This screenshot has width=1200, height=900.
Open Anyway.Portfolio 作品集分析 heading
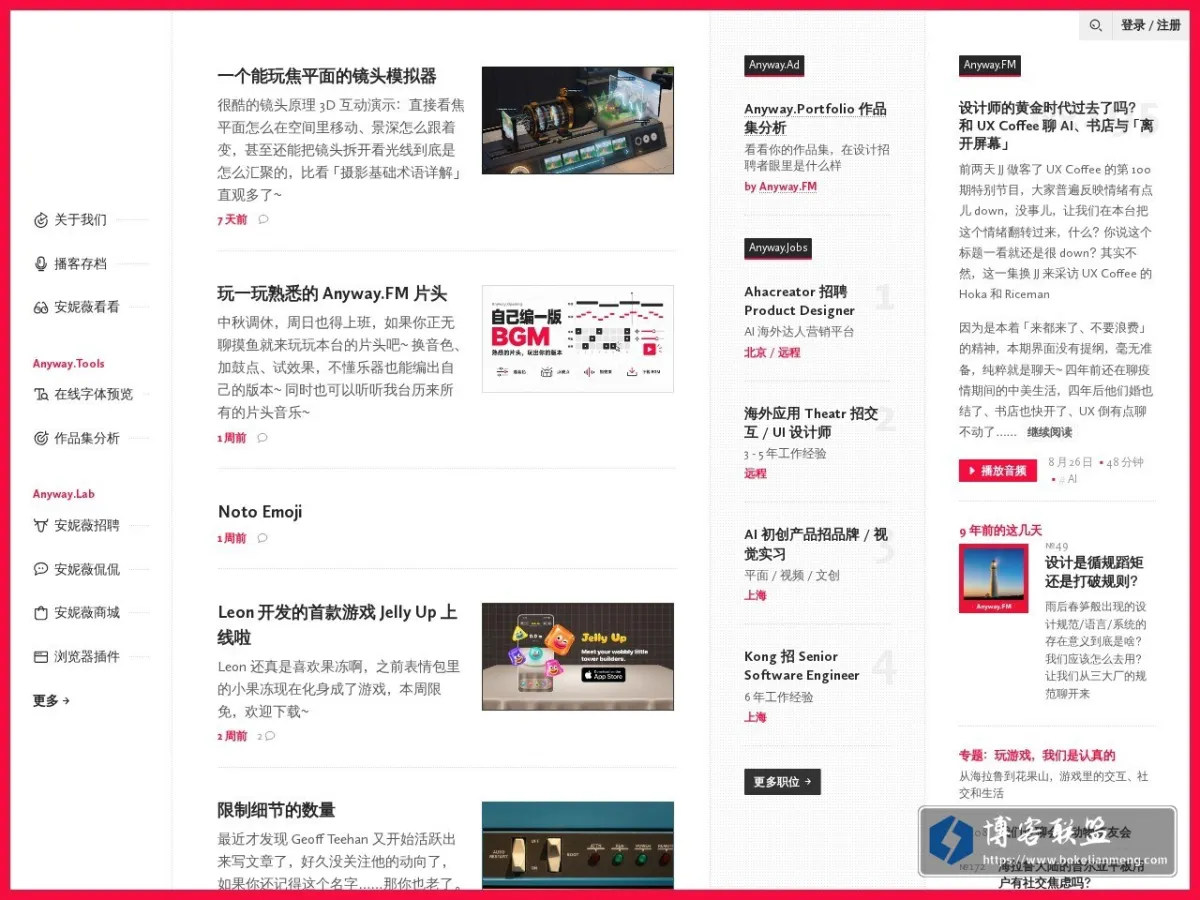(x=815, y=118)
